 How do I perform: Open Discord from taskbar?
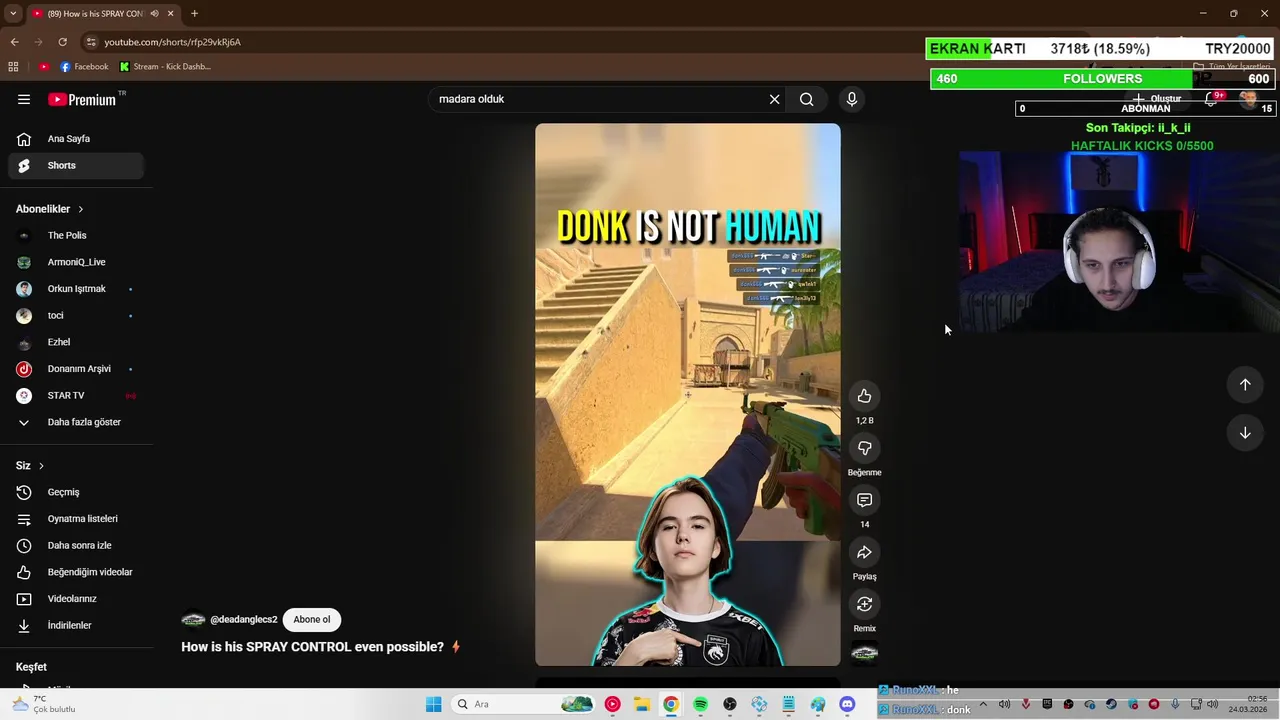click(x=847, y=704)
